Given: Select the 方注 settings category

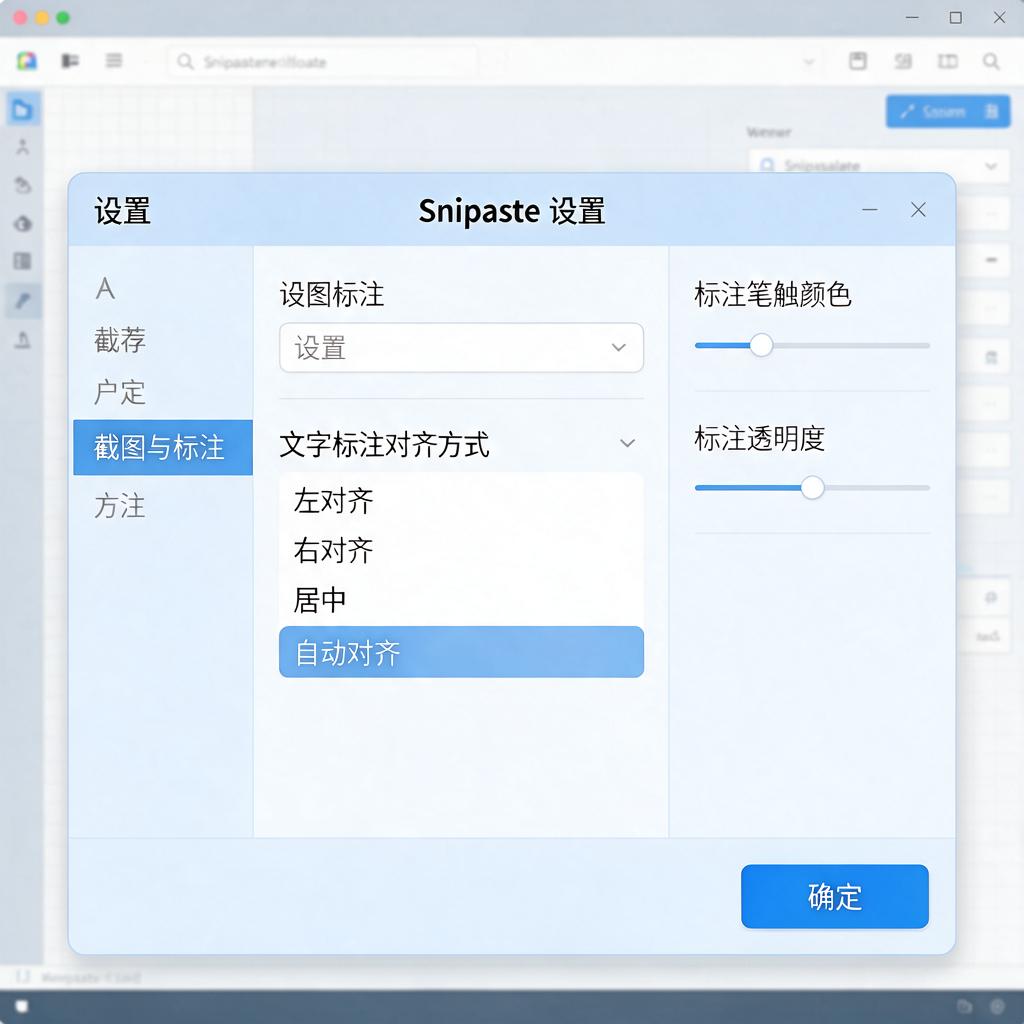Looking at the screenshot, I should point(120,506).
